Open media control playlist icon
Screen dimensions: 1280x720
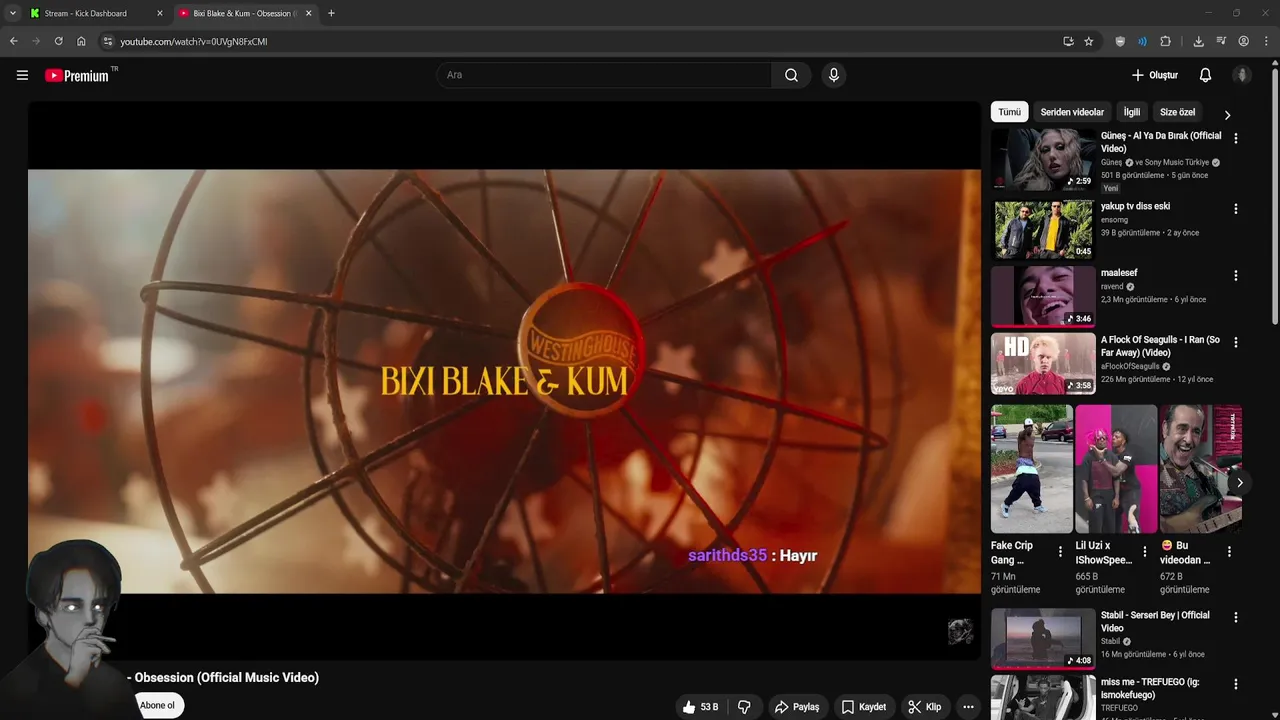(x=1221, y=41)
